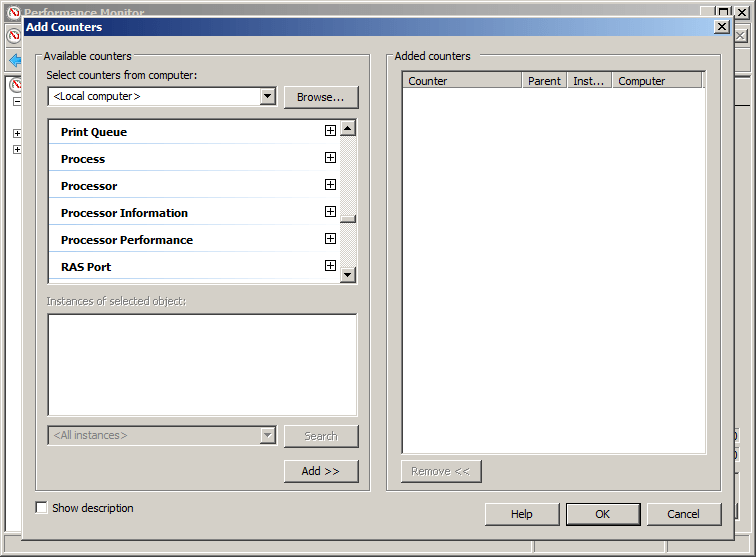
Task: Click the Computer column header
Action: [657, 81]
